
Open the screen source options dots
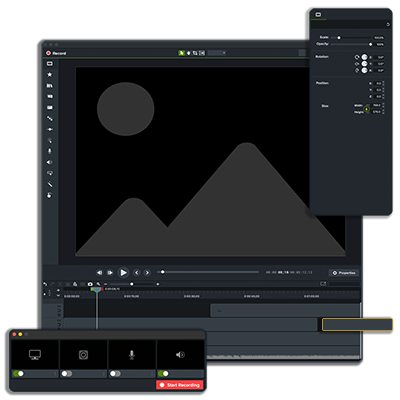[55, 374]
